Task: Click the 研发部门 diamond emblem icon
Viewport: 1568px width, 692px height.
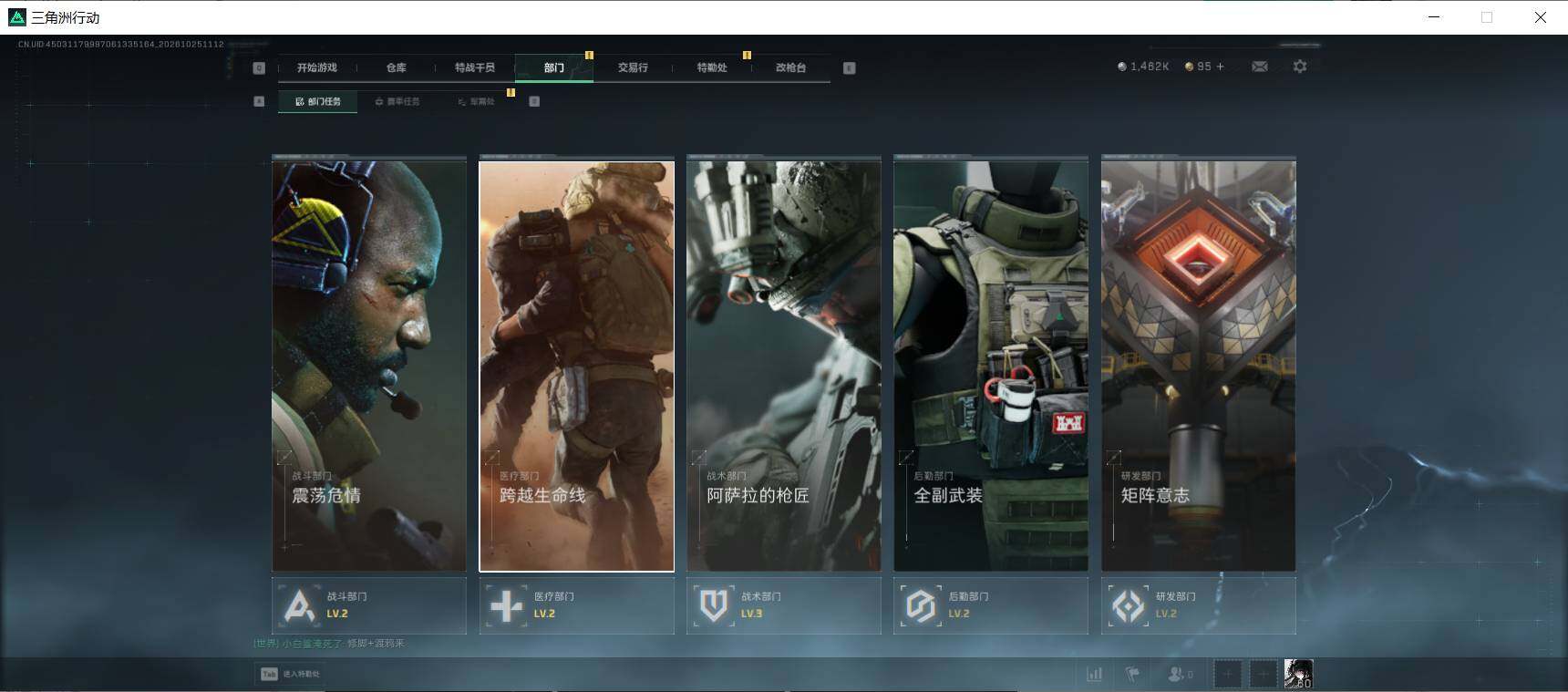Action: pos(1129,605)
